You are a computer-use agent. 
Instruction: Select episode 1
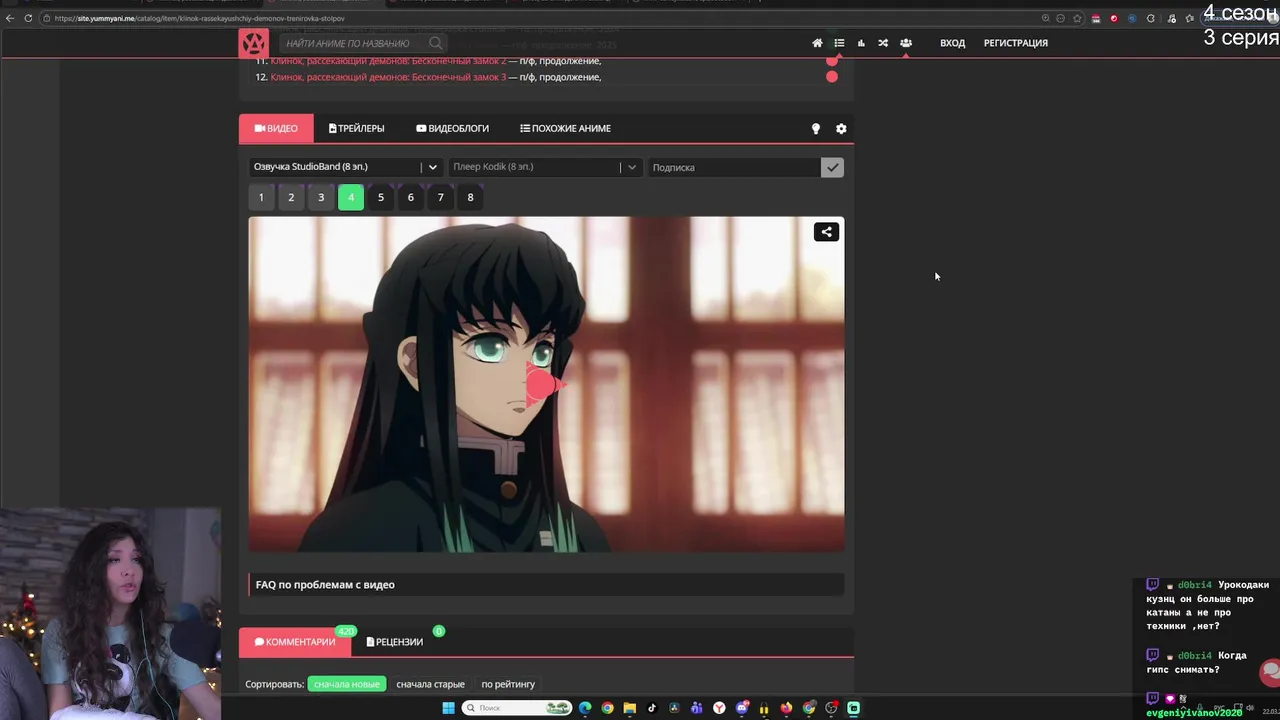pos(261,197)
